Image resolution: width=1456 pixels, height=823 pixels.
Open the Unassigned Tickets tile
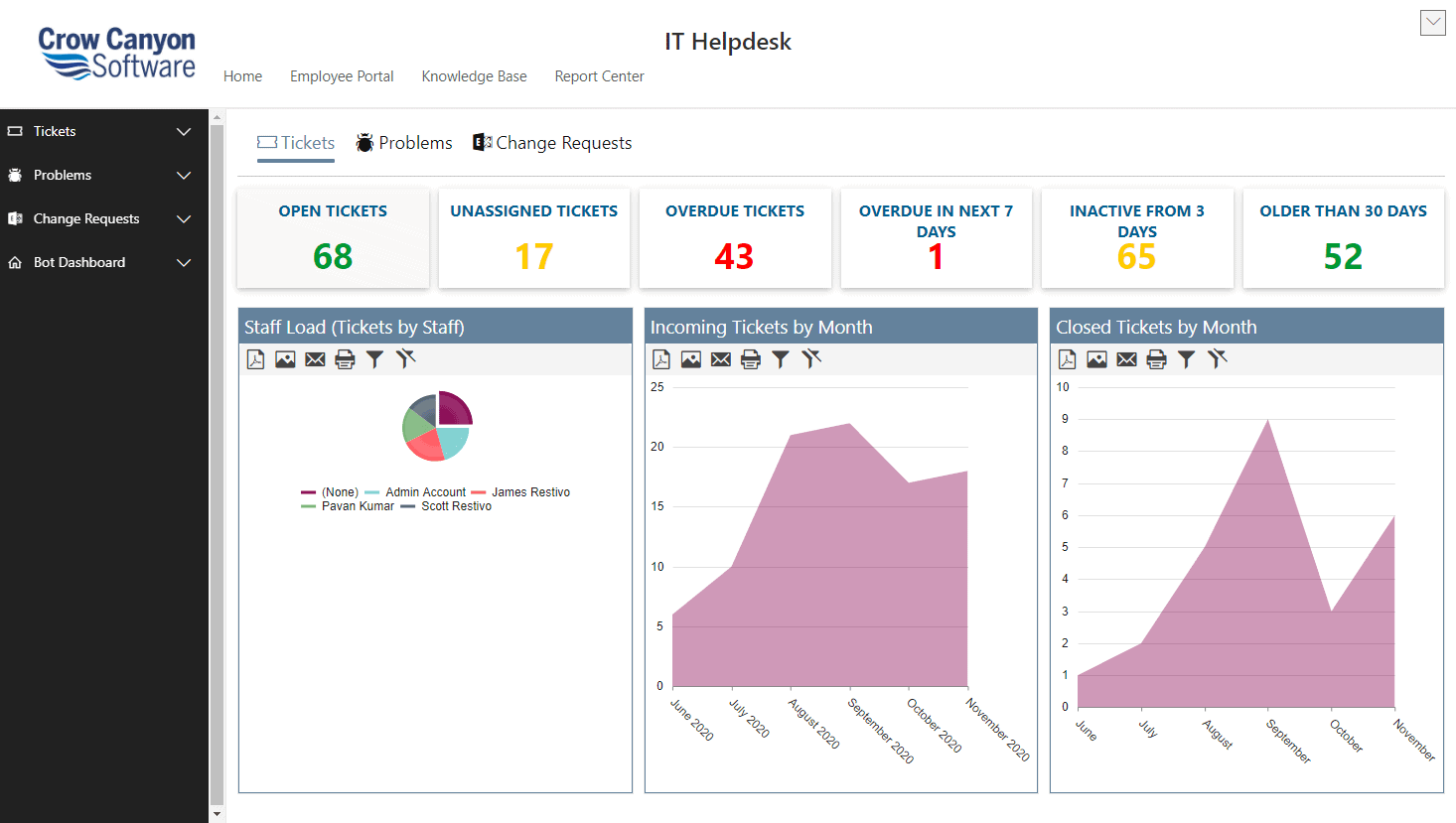point(534,238)
